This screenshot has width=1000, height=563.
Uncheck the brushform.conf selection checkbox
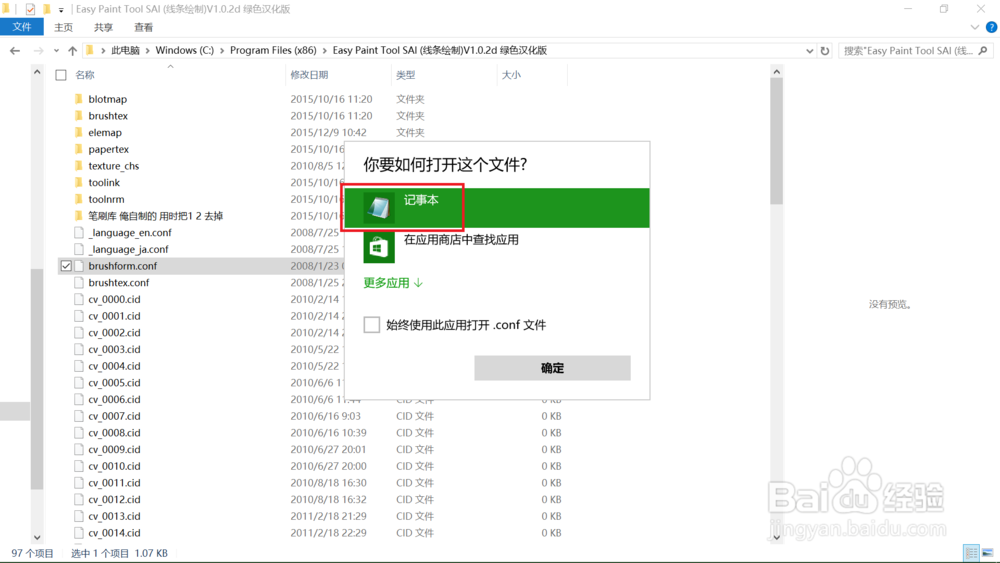coord(66,266)
